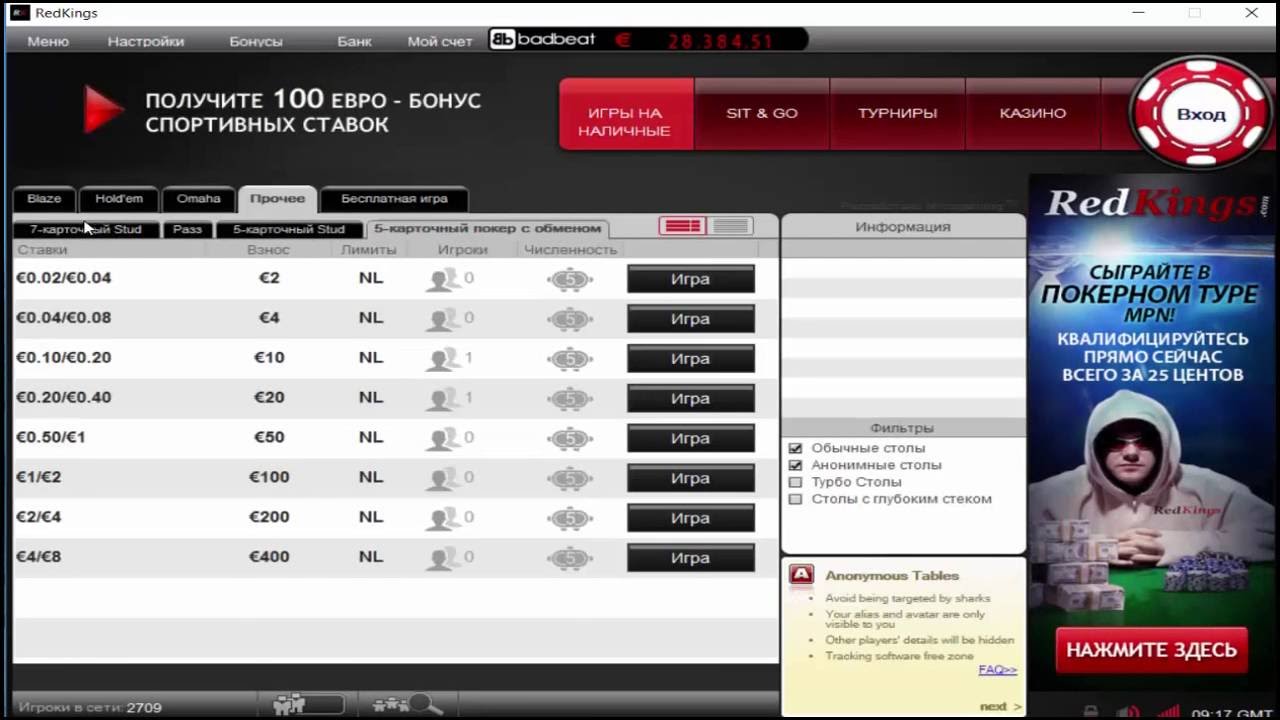The width and height of the screenshot is (1280, 720).
Task: Open the FAQ>> link
Action: (997, 670)
